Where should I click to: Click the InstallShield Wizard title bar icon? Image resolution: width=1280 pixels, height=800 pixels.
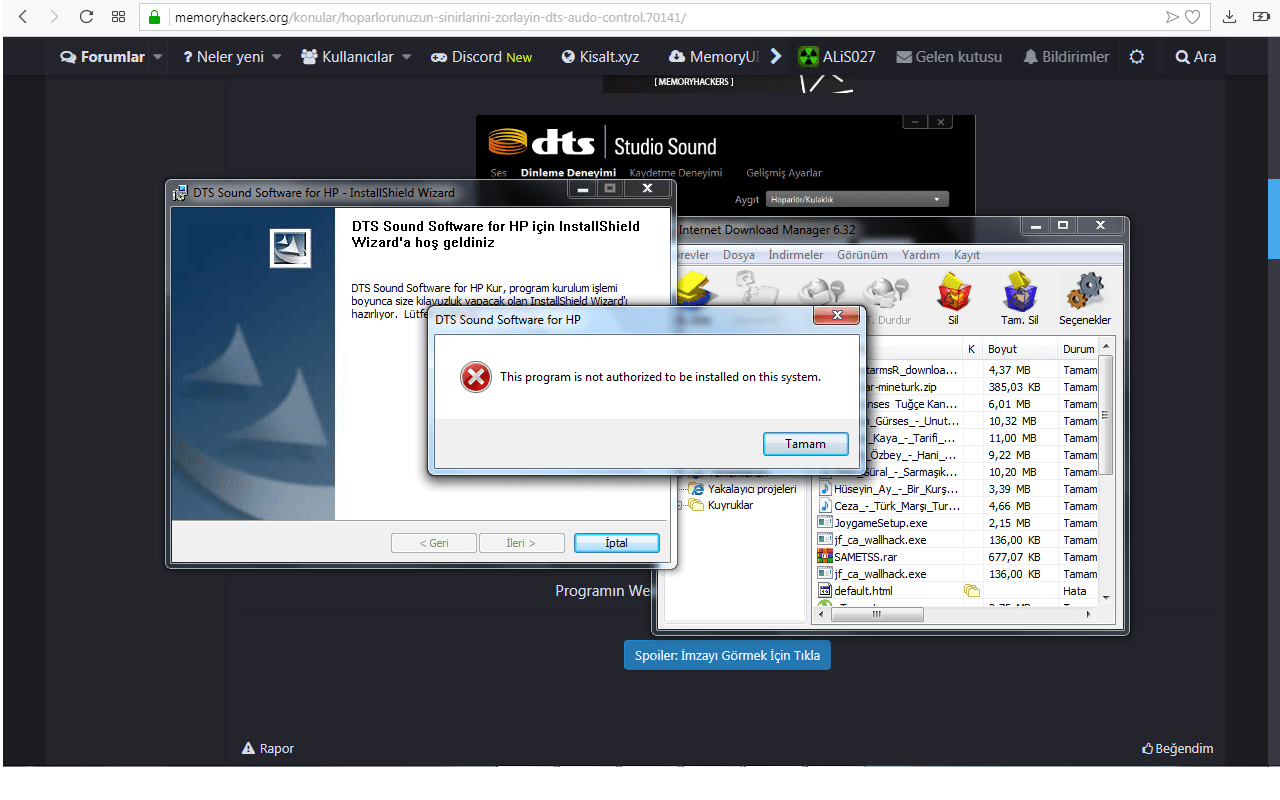click(180, 192)
